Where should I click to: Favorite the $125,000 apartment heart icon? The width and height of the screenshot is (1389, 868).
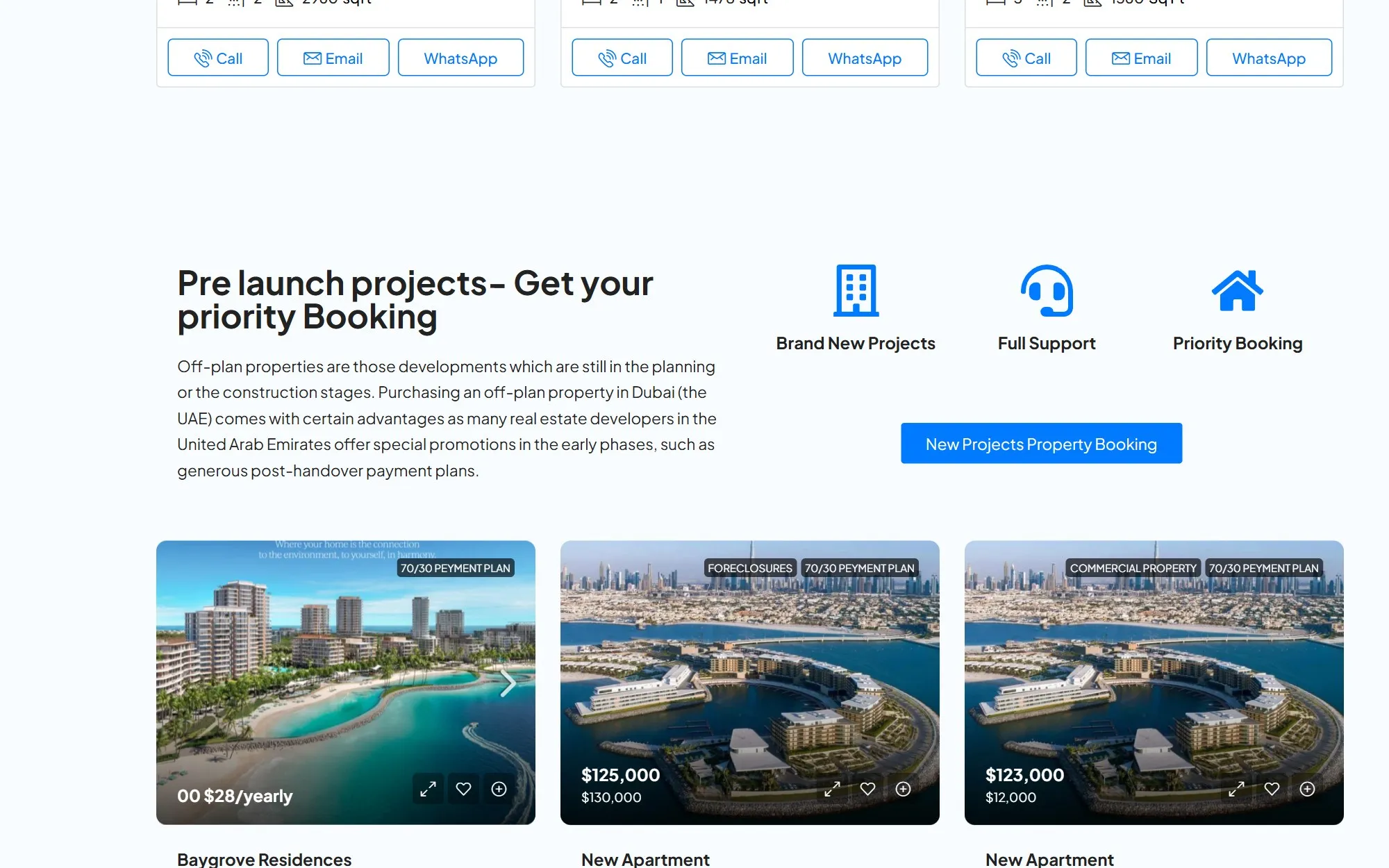tap(867, 789)
